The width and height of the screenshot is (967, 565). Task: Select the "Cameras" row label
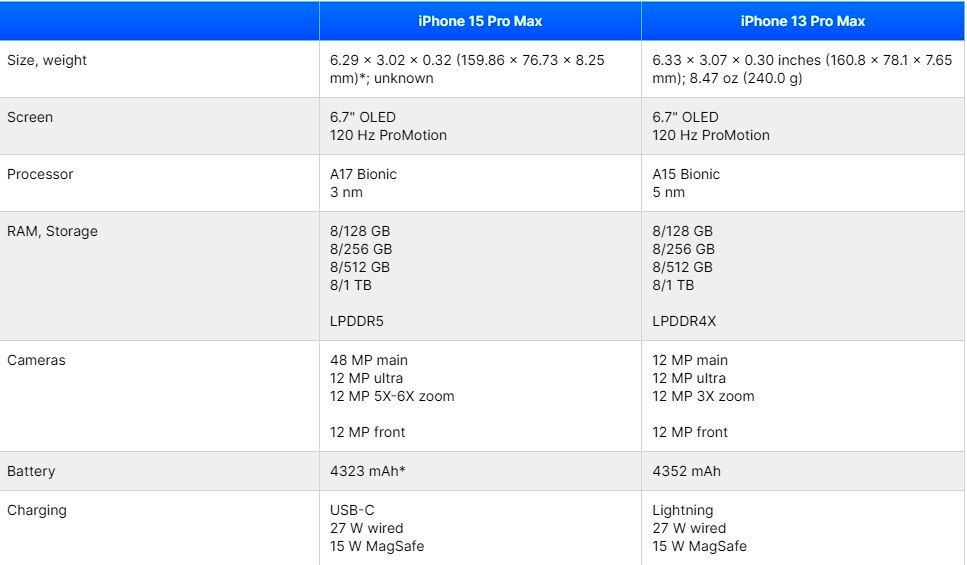(x=36, y=360)
